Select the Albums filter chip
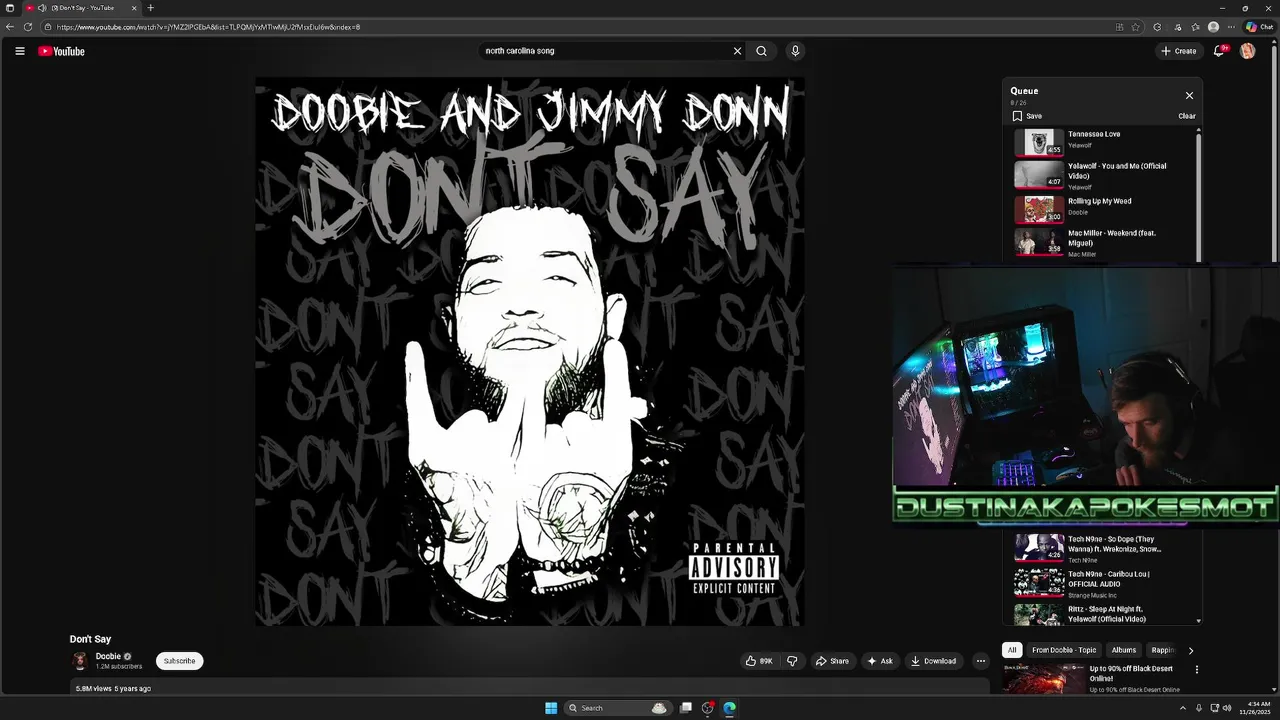Viewport: 1280px width, 720px height. [1124, 650]
